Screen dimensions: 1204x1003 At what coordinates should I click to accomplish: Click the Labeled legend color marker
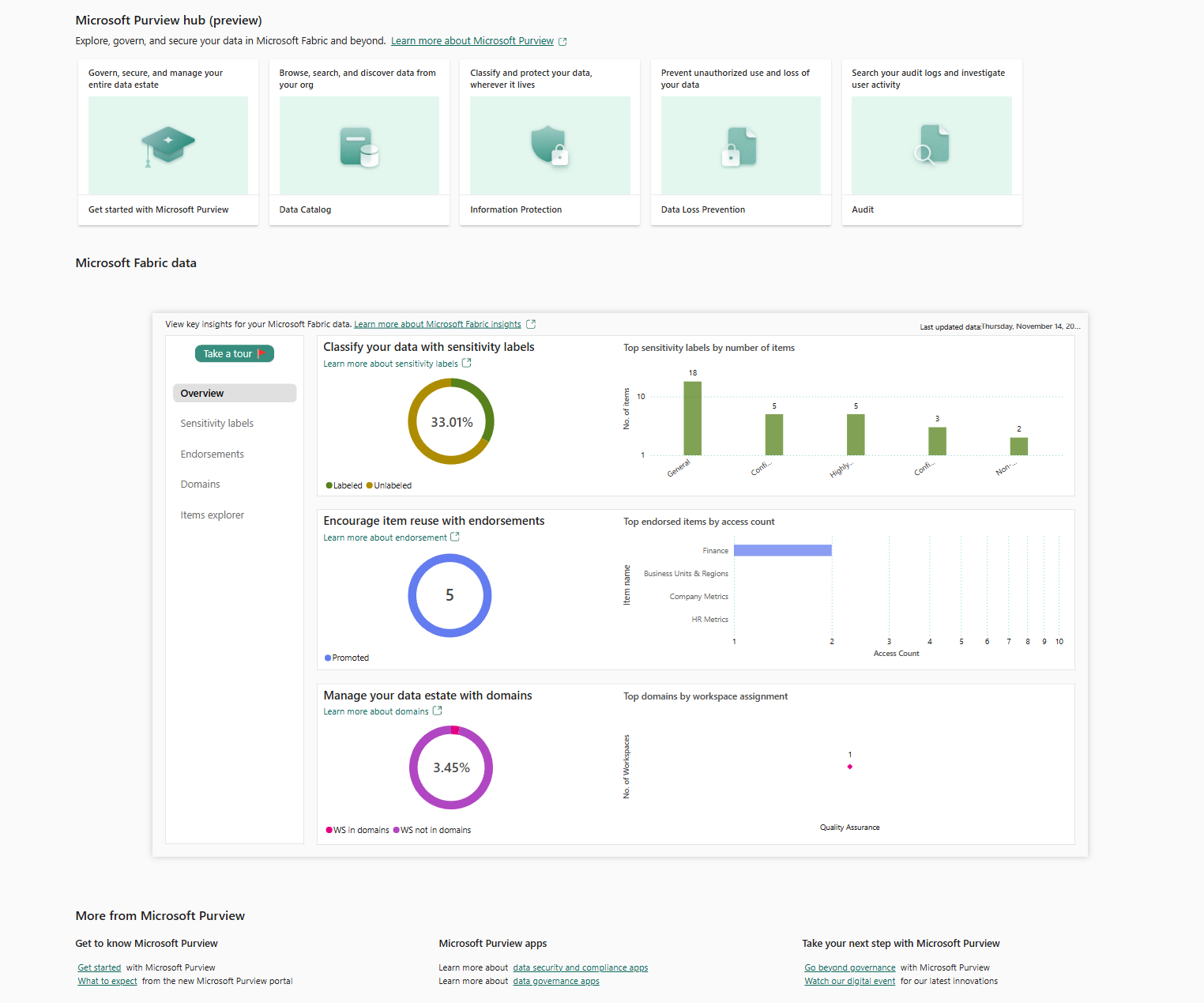pos(329,486)
